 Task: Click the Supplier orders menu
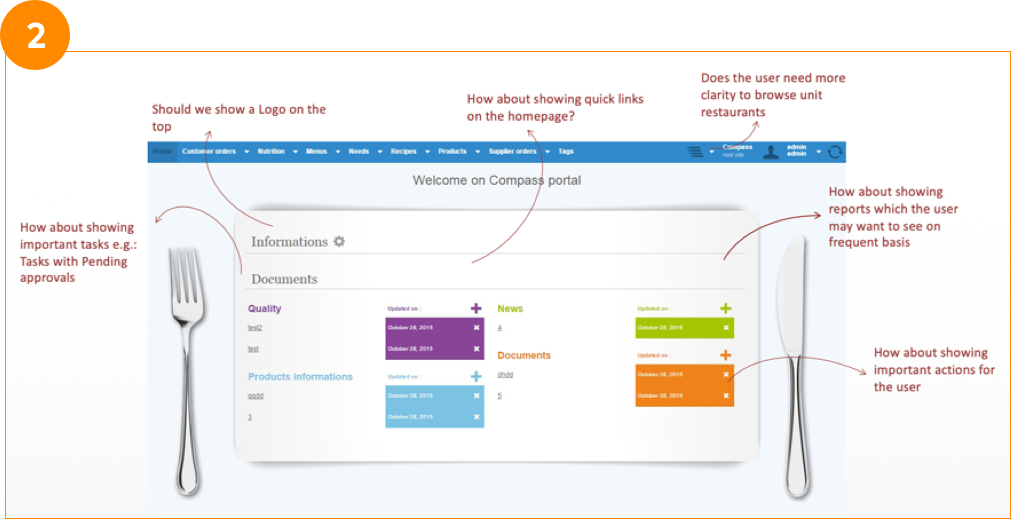pyautogui.click(x=512, y=152)
